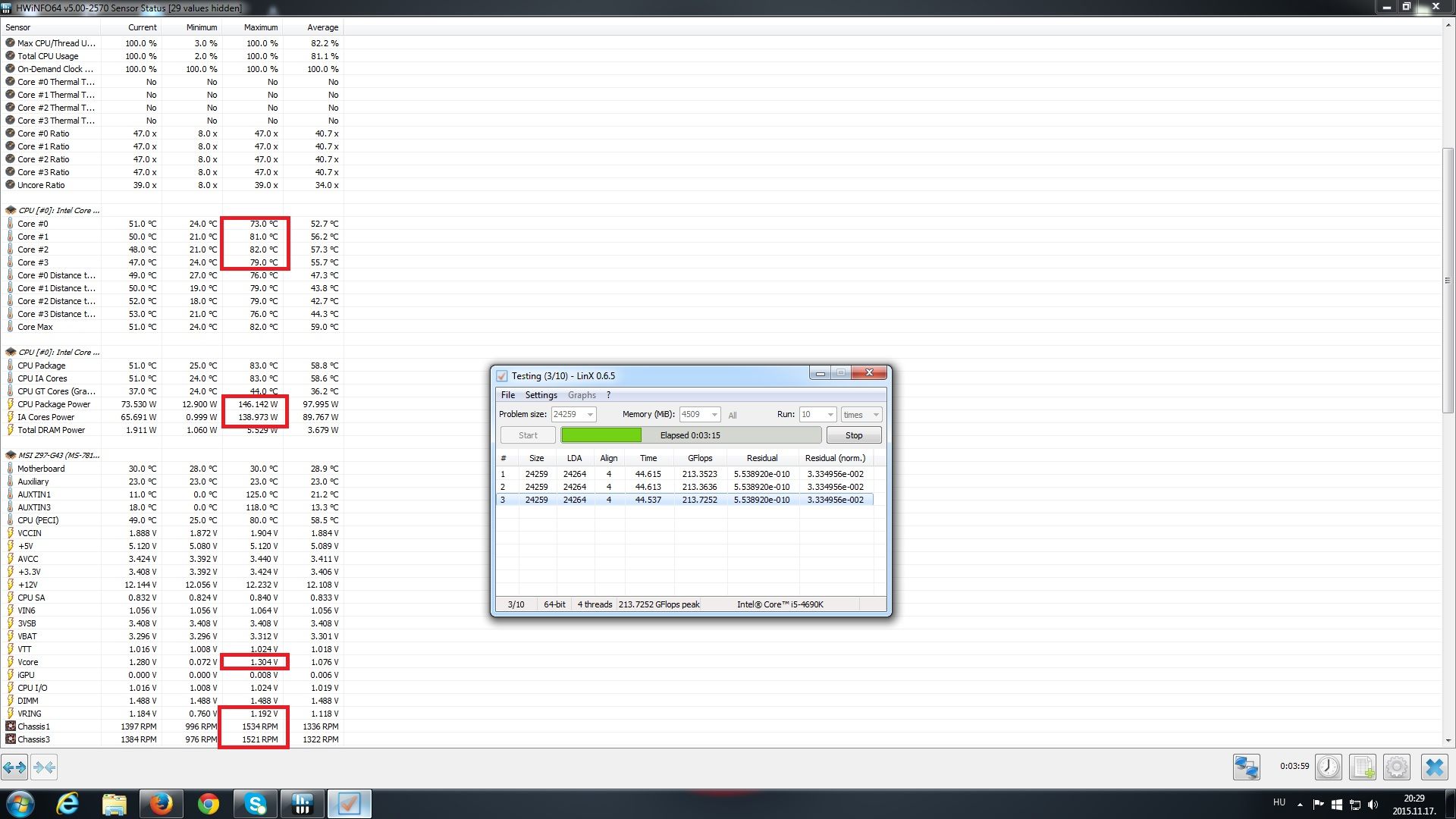This screenshot has width=1456, height=819.
Task: Click the Show desktop strip
Action: pyautogui.click(x=1450, y=805)
